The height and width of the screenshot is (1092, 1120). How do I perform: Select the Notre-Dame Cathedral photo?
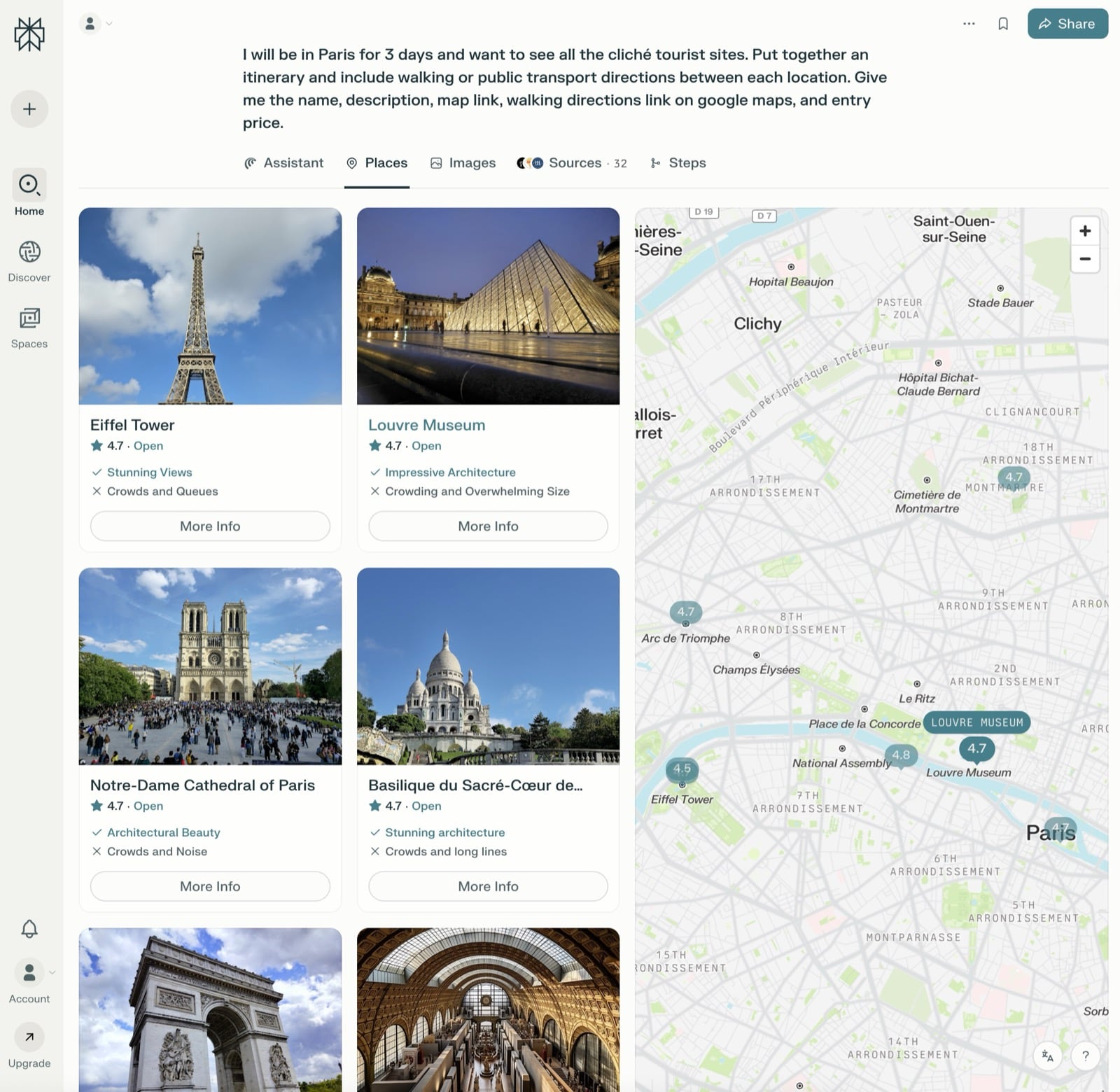click(x=210, y=666)
